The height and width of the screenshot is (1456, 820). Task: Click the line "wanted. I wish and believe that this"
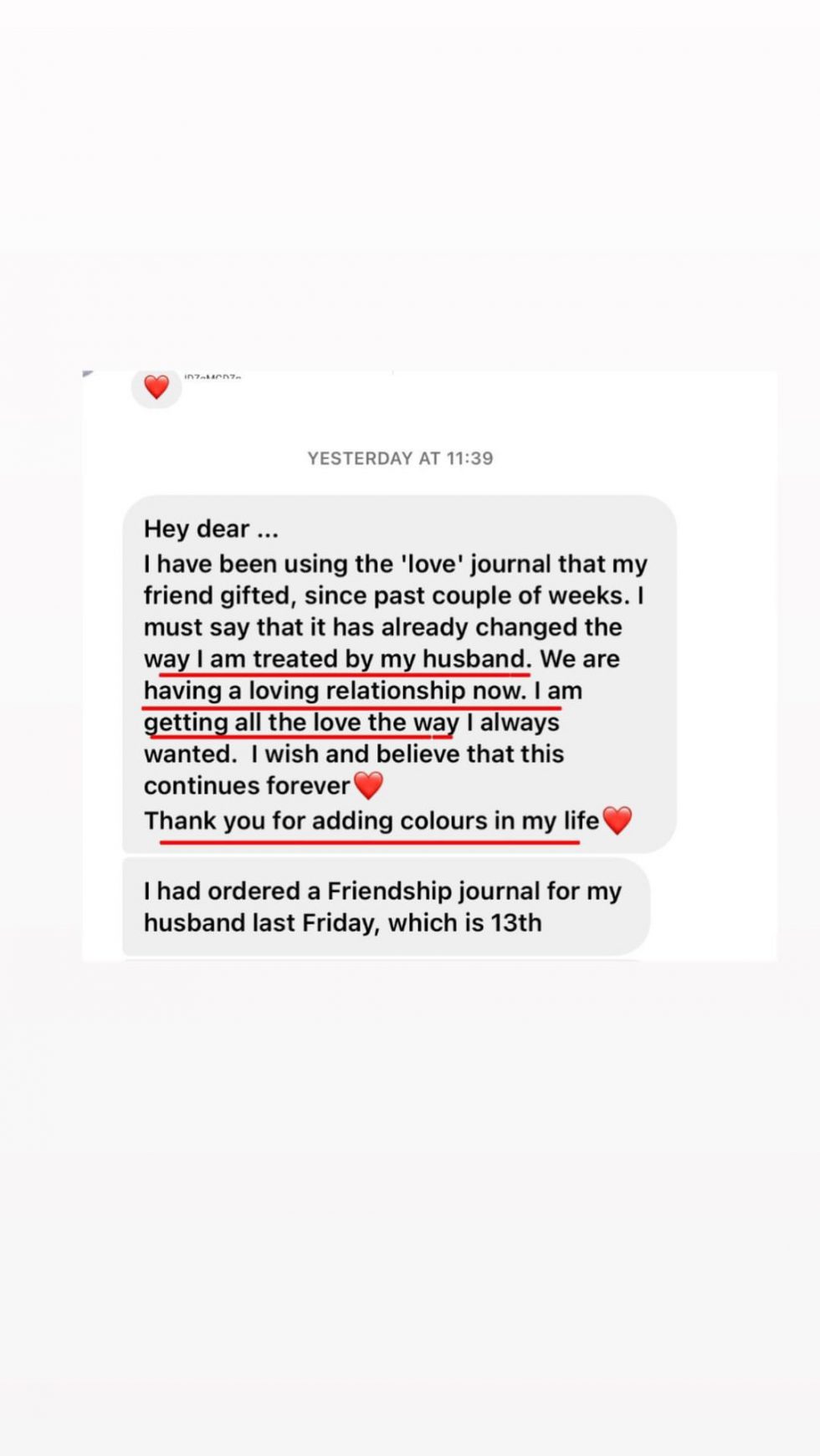click(x=354, y=754)
